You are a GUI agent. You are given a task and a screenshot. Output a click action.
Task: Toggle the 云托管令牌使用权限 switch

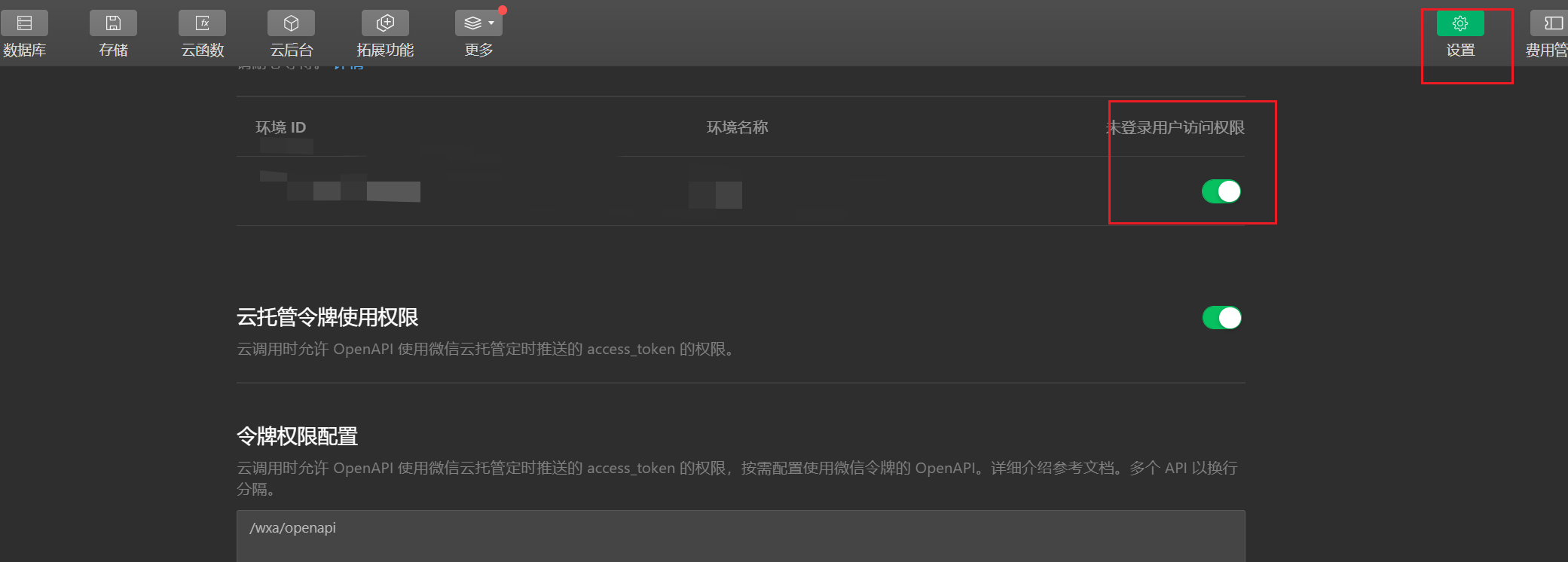pyautogui.click(x=1222, y=318)
